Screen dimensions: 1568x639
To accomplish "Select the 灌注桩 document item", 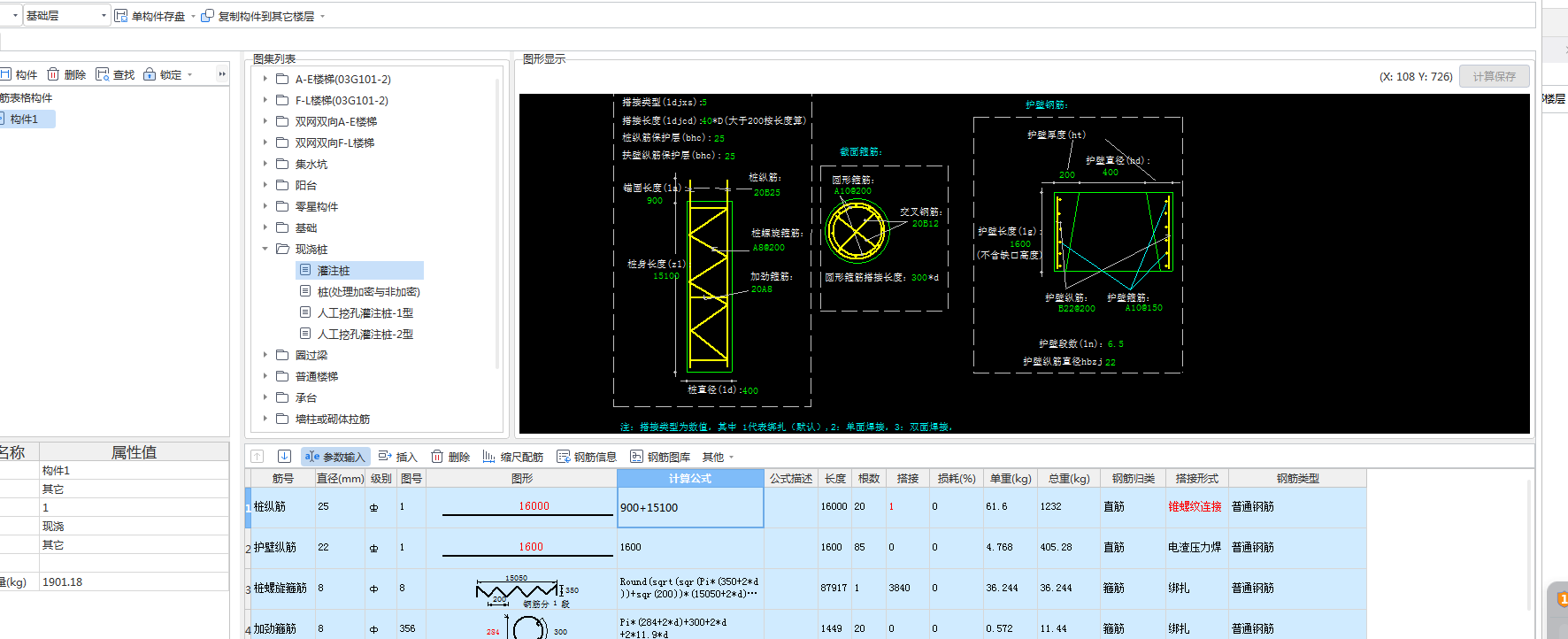I will click(x=359, y=271).
